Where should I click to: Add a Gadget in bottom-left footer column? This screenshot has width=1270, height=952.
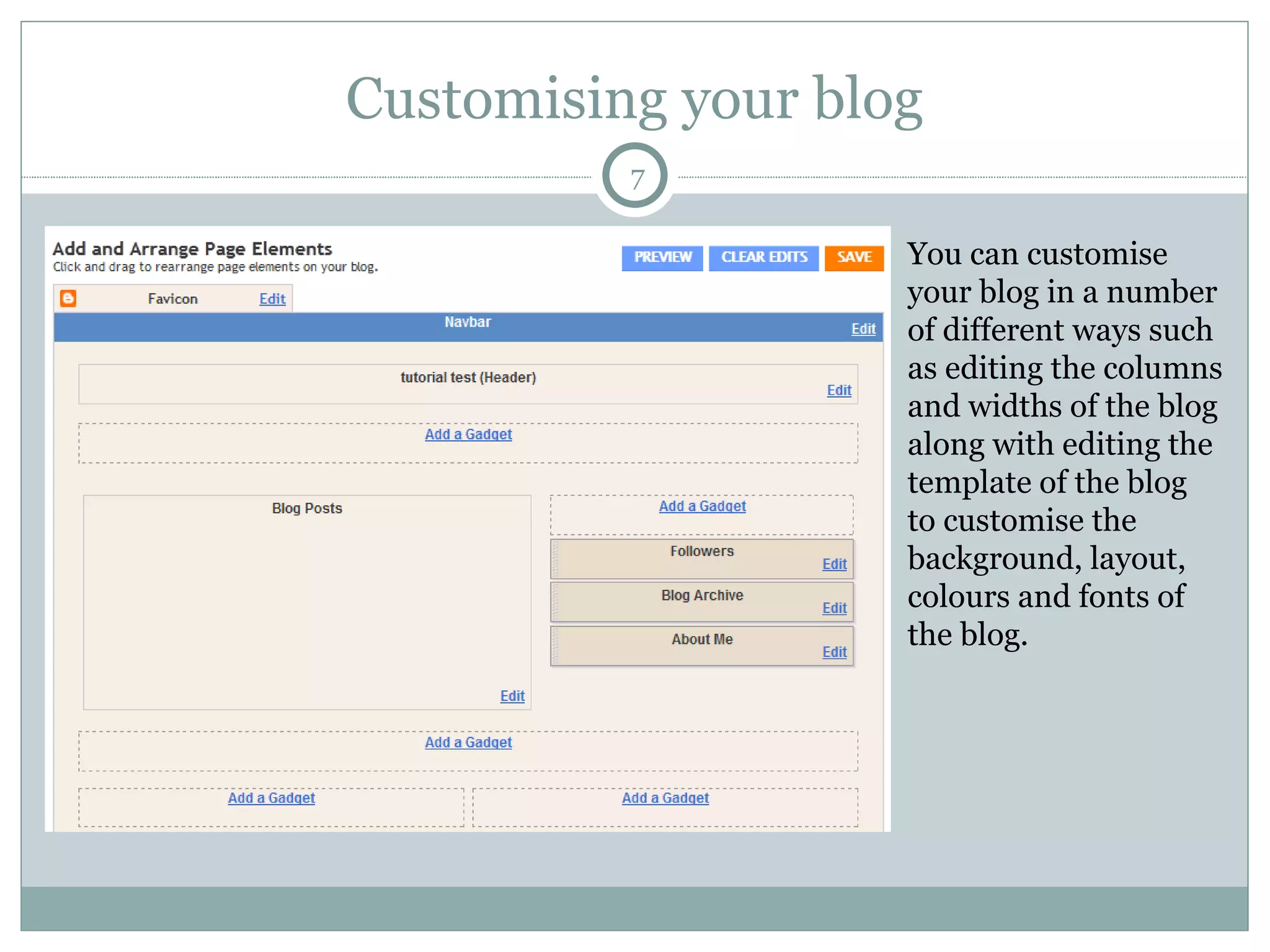[x=271, y=798]
